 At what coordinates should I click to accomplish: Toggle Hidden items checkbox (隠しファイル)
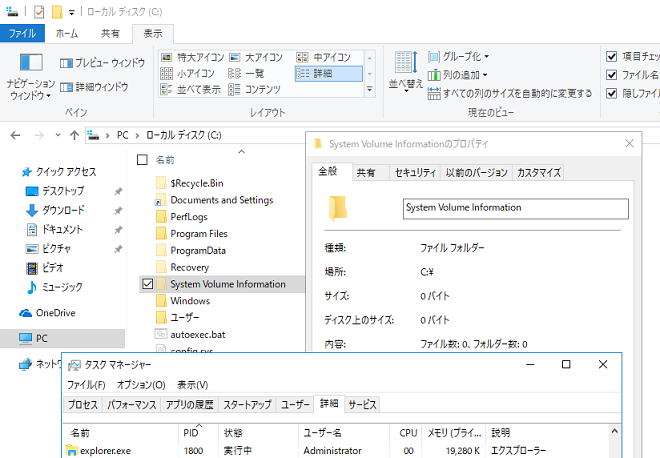click(x=612, y=93)
